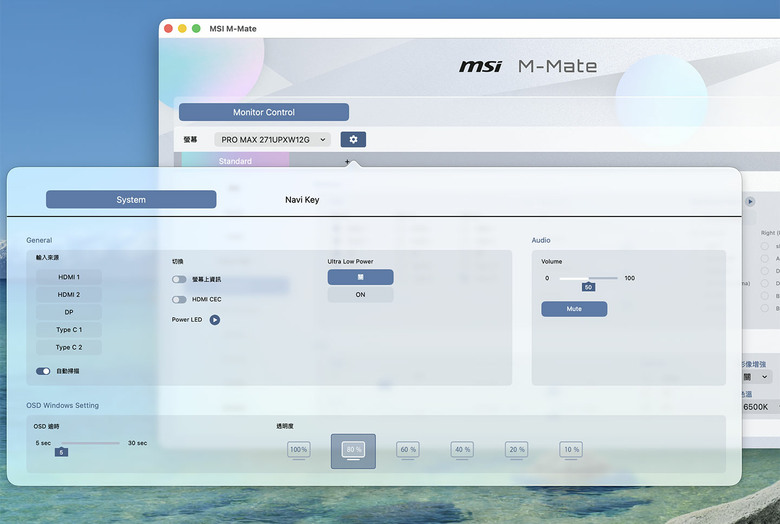
Task: Click the Audio section heading
Action: (541, 240)
